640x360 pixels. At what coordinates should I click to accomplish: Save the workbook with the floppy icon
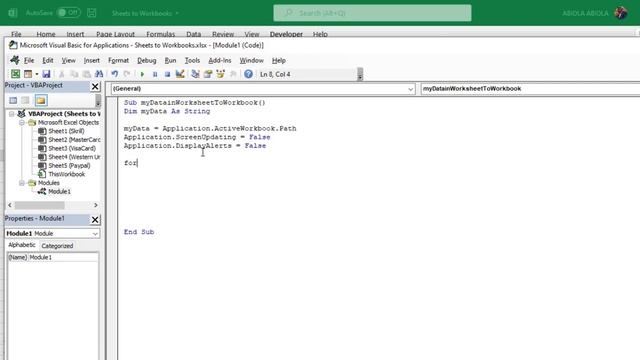click(46, 74)
